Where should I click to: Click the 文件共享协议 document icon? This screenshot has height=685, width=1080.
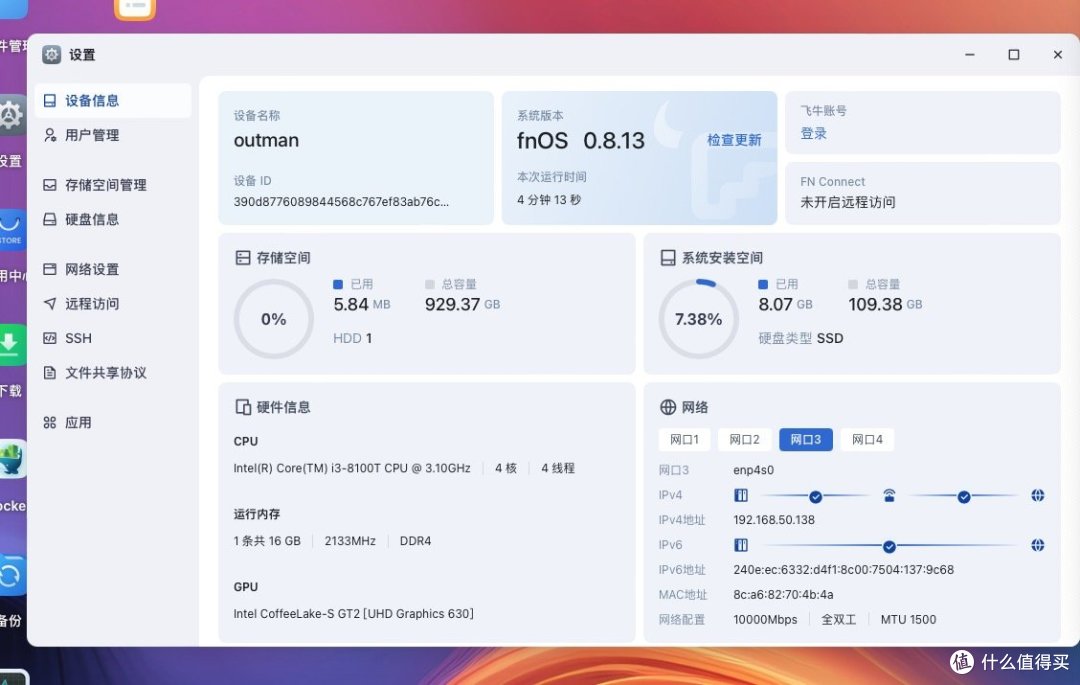pos(50,372)
